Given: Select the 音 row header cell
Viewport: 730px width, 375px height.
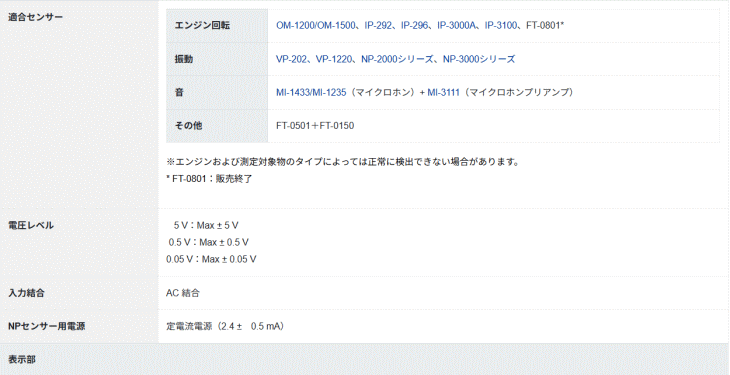Looking at the screenshot, I should 217,92.
